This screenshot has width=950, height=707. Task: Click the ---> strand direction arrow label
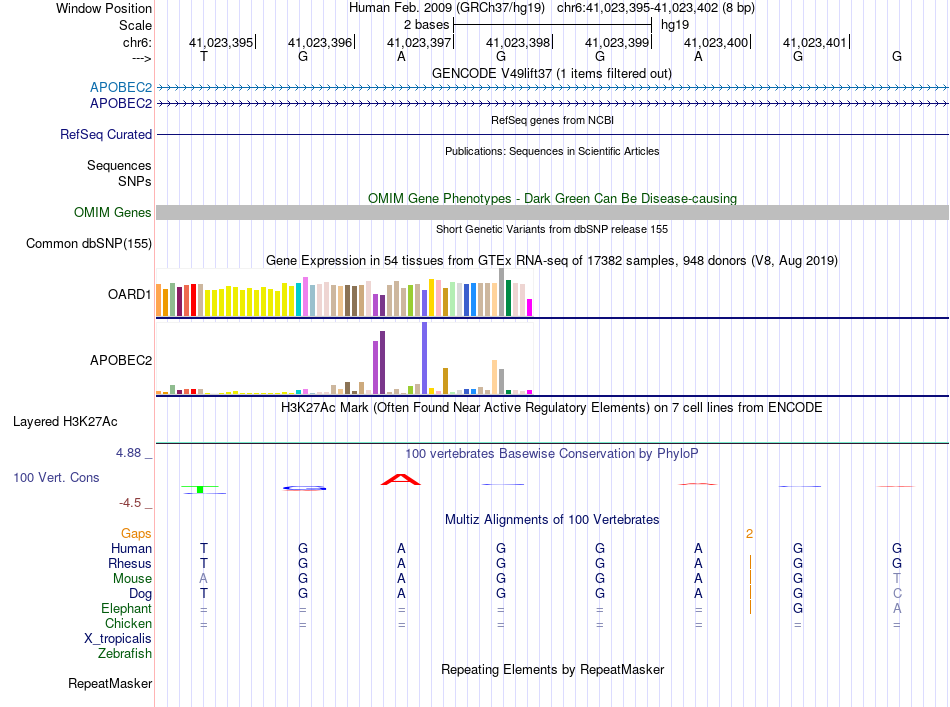click(x=141, y=58)
